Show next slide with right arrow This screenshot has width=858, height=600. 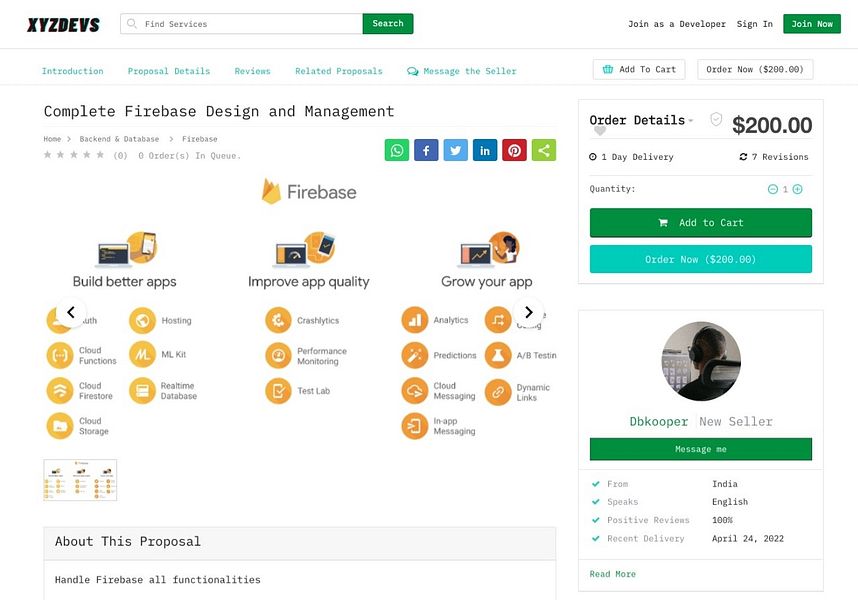pos(529,312)
